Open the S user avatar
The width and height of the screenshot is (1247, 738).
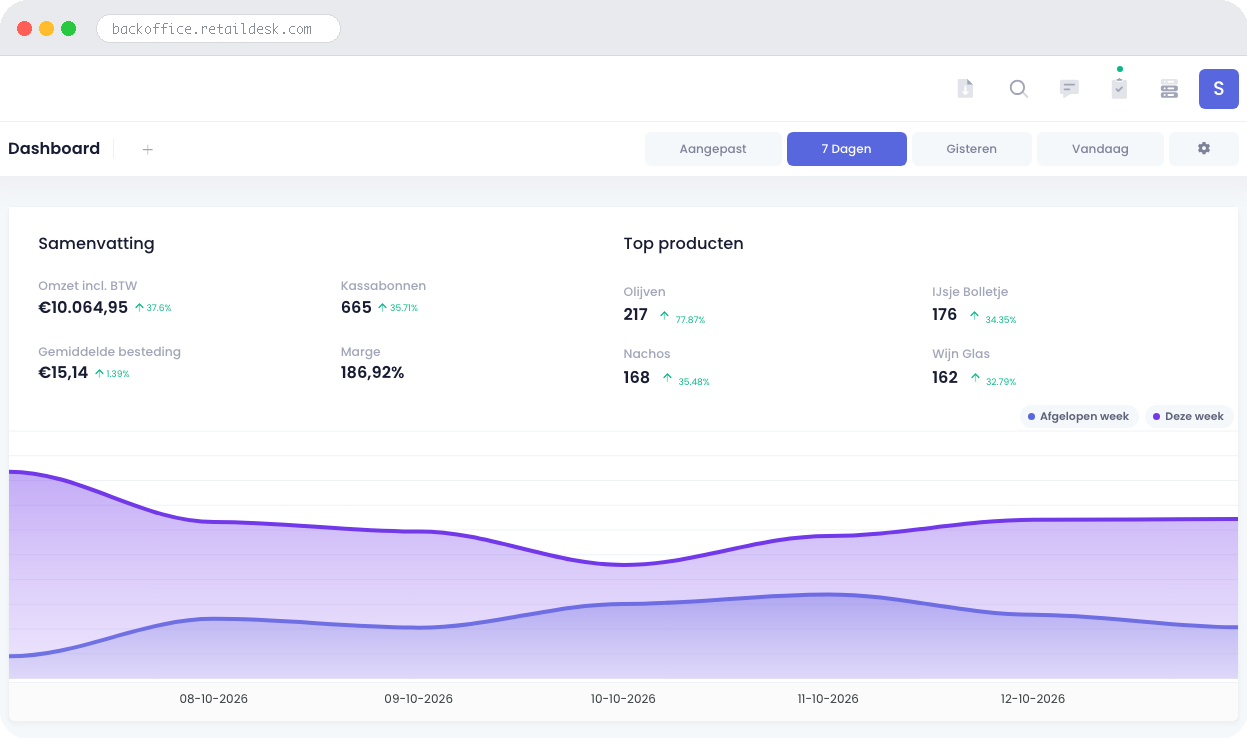[x=1218, y=89]
